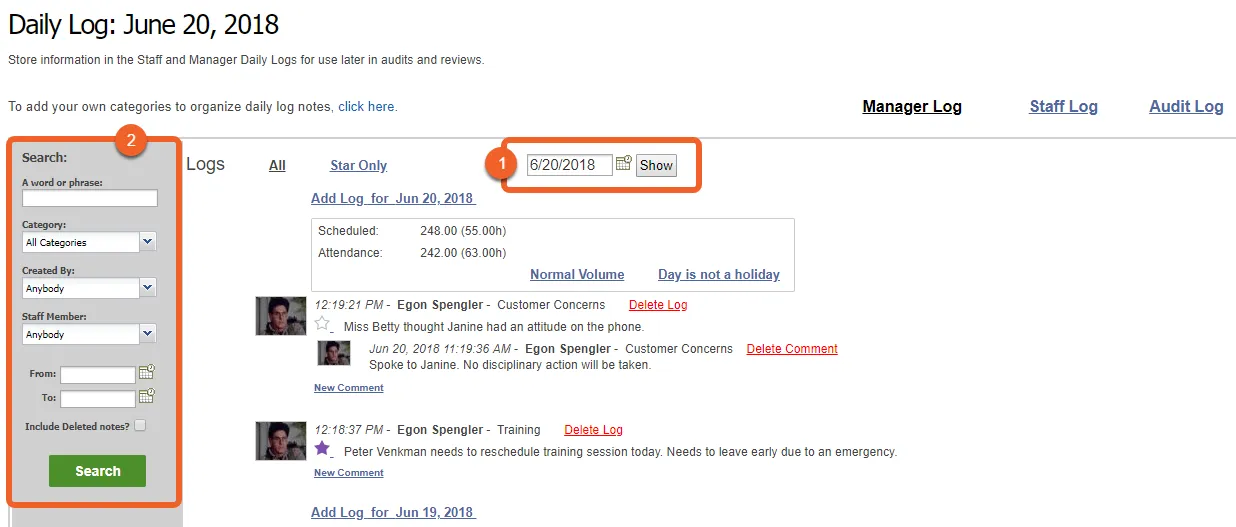This screenshot has width=1236, height=527.
Task: Open the calendar picker for To date
Action: pyautogui.click(x=147, y=397)
